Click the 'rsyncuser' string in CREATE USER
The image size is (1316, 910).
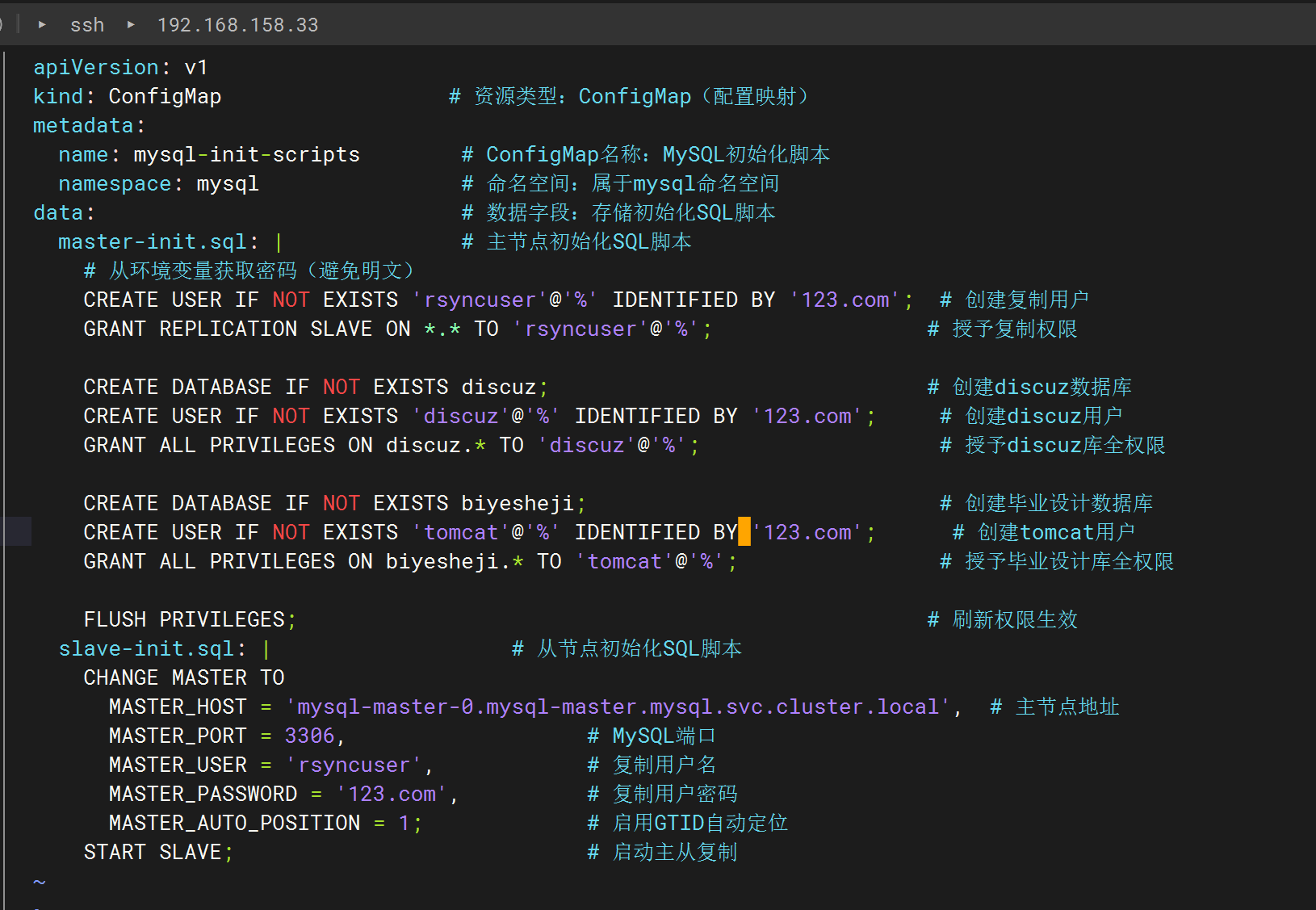tap(480, 300)
